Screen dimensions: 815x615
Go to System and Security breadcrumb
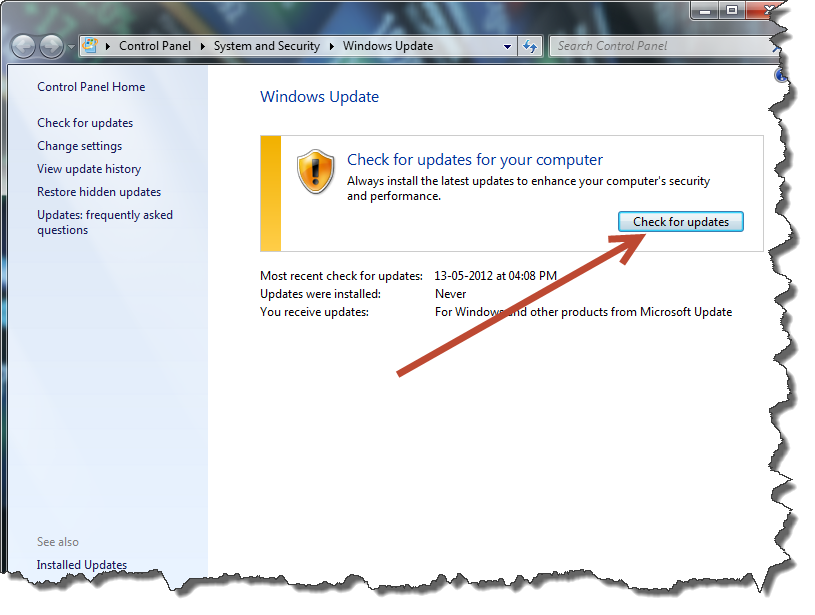267,46
